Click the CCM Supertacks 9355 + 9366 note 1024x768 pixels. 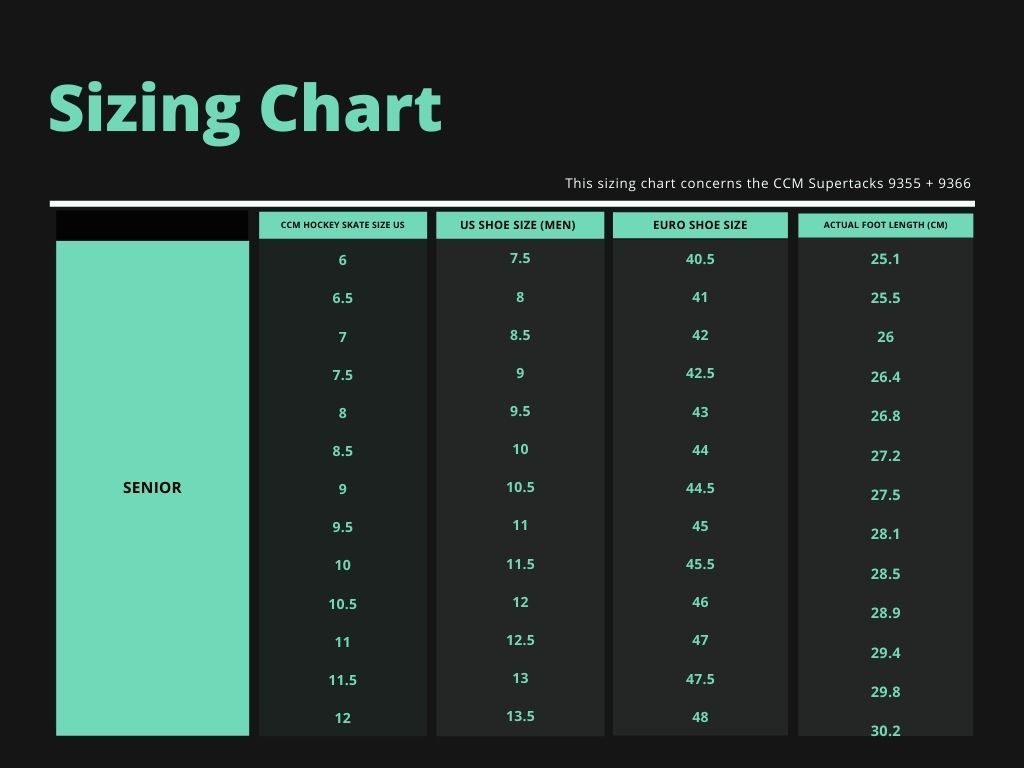pyautogui.click(x=768, y=184)
